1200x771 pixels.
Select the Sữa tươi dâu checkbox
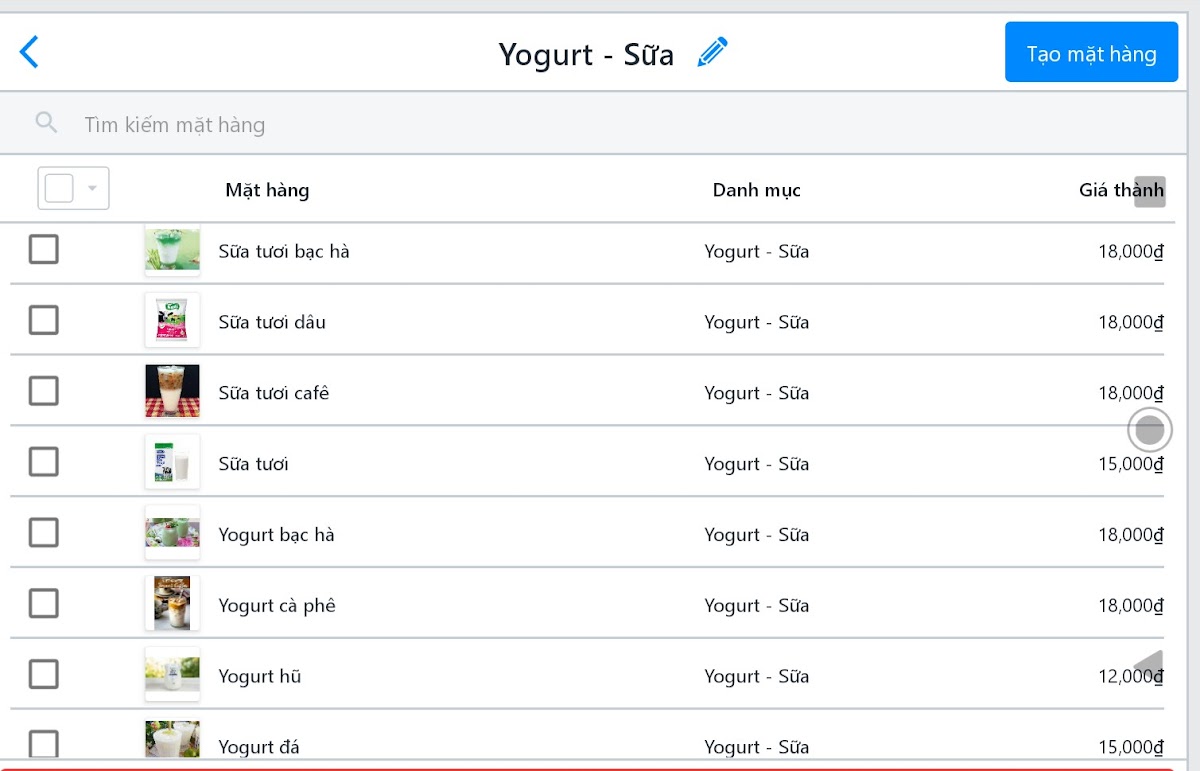coord(43,320)
